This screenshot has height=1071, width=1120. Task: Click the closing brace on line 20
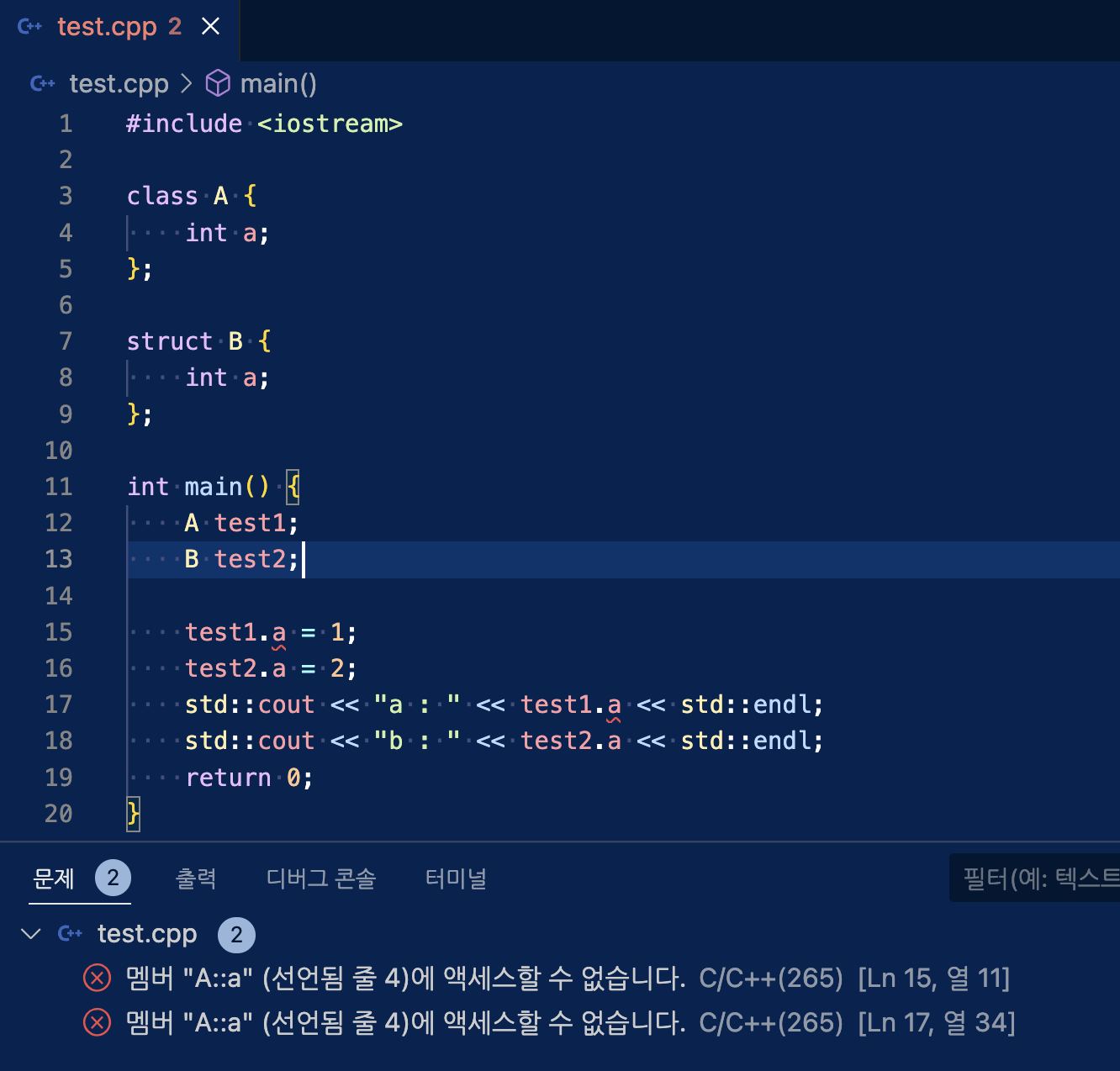133,815
